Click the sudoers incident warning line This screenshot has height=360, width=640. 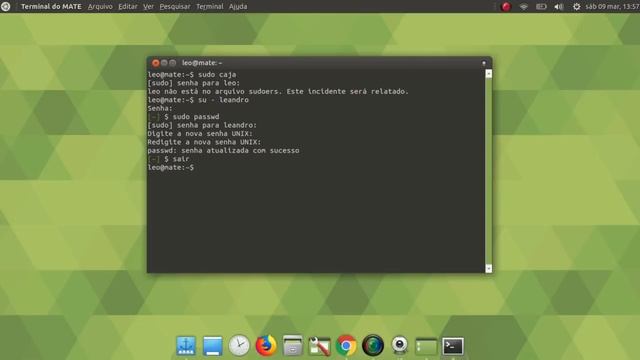(278, 91)
